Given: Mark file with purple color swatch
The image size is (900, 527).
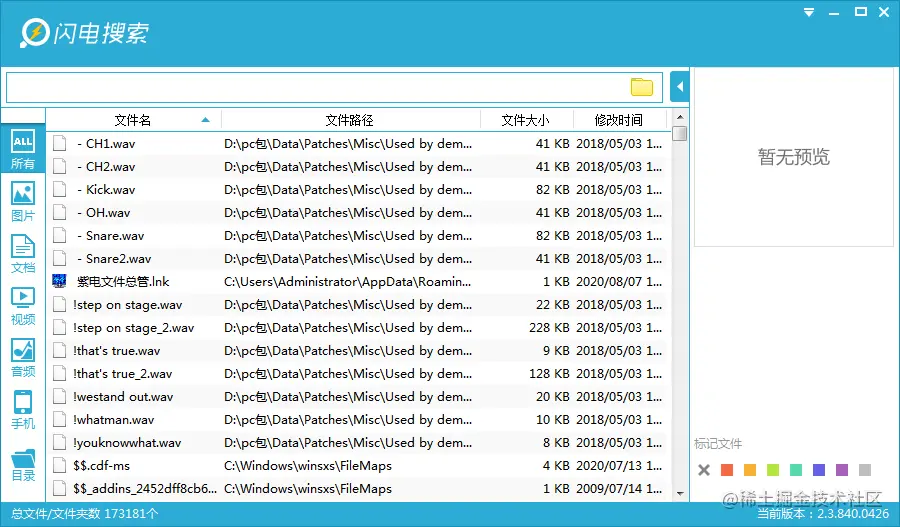Looking at the screenshot, I should (x=842, y=470).
